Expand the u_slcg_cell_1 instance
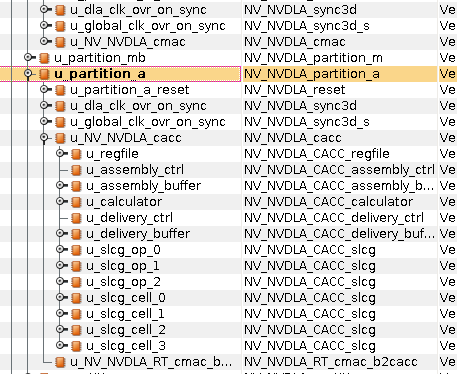 click(60, 313)
